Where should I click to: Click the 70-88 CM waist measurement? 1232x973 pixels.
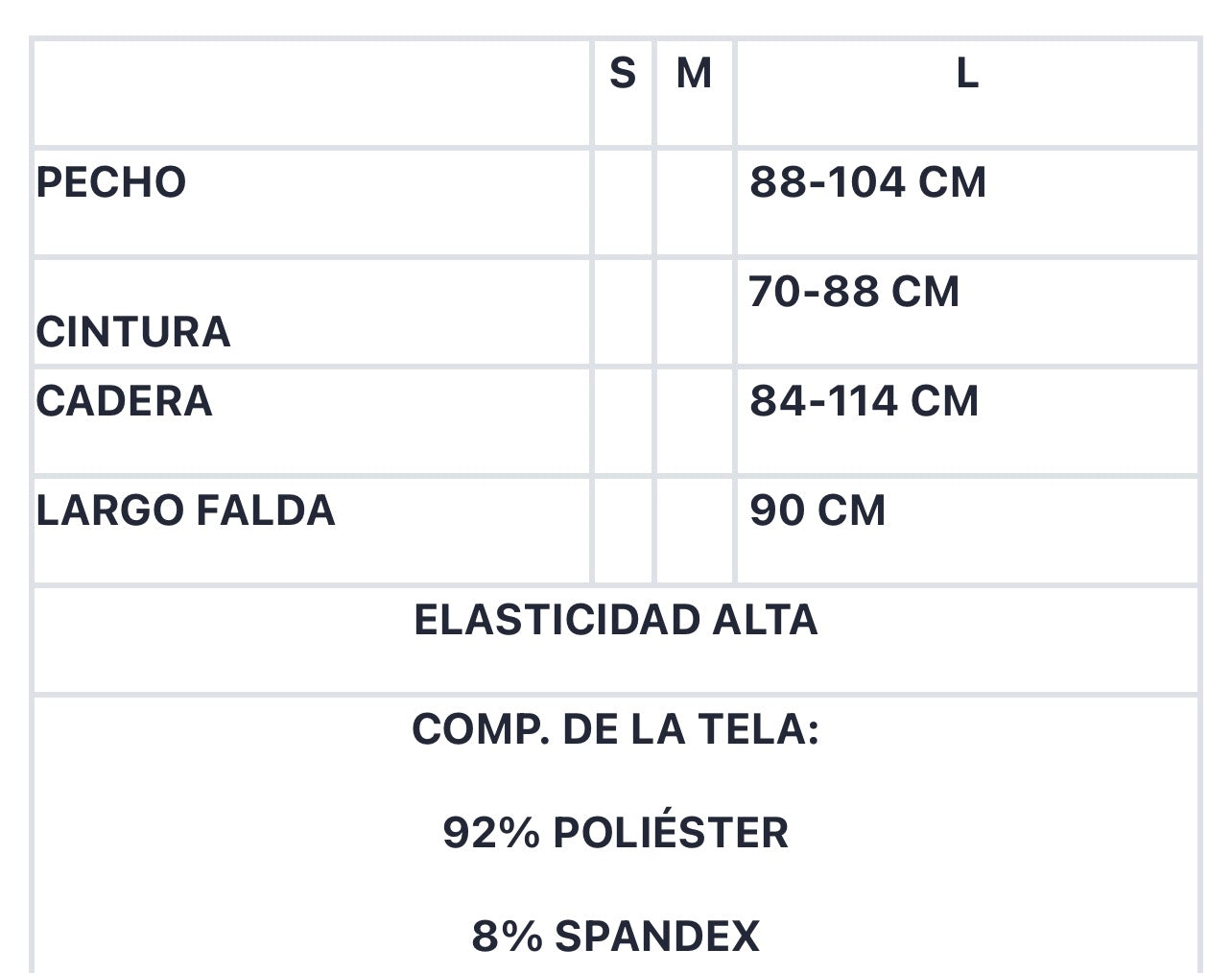[854, 292]
